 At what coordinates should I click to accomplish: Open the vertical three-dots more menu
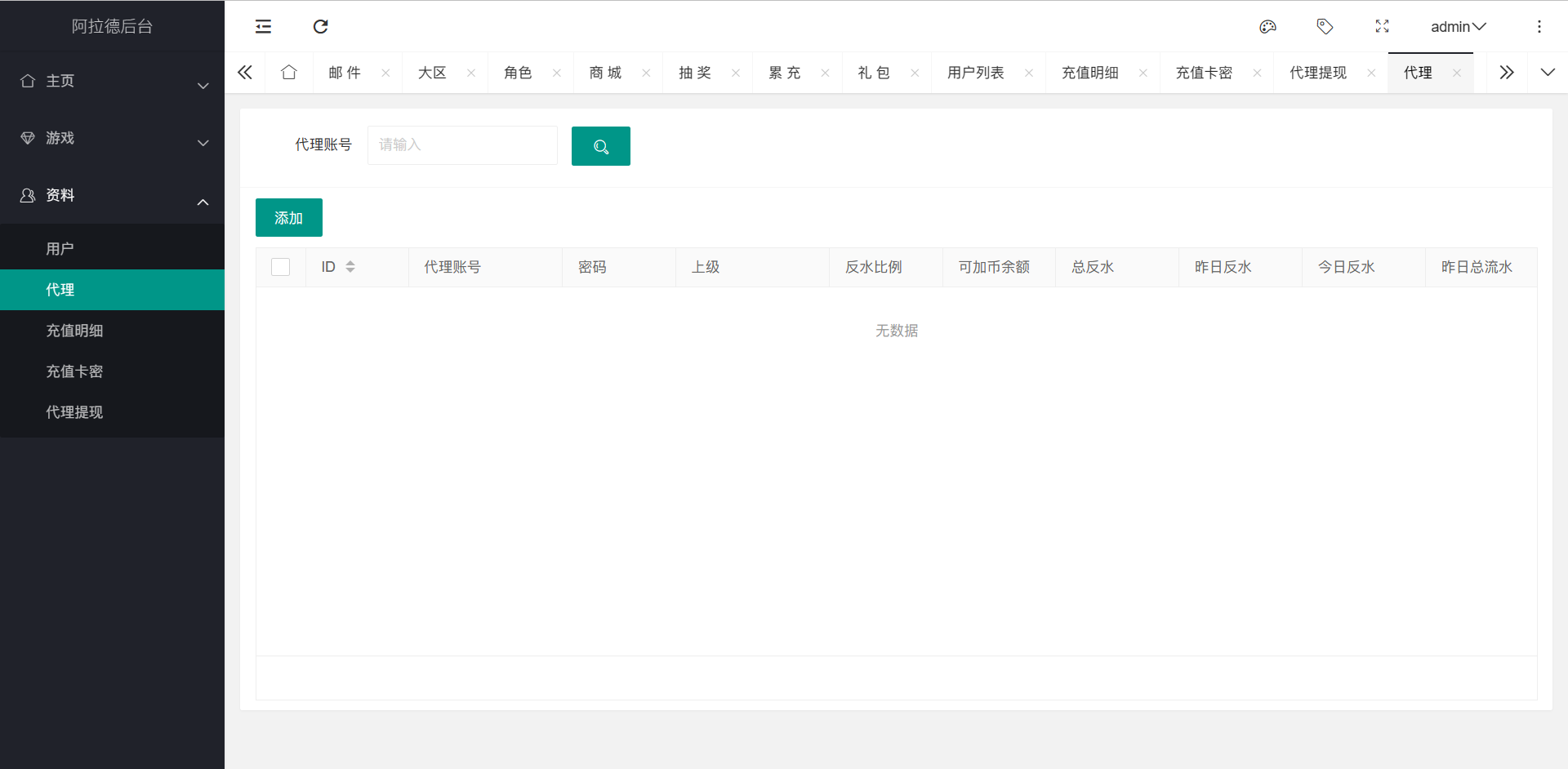1539,27
